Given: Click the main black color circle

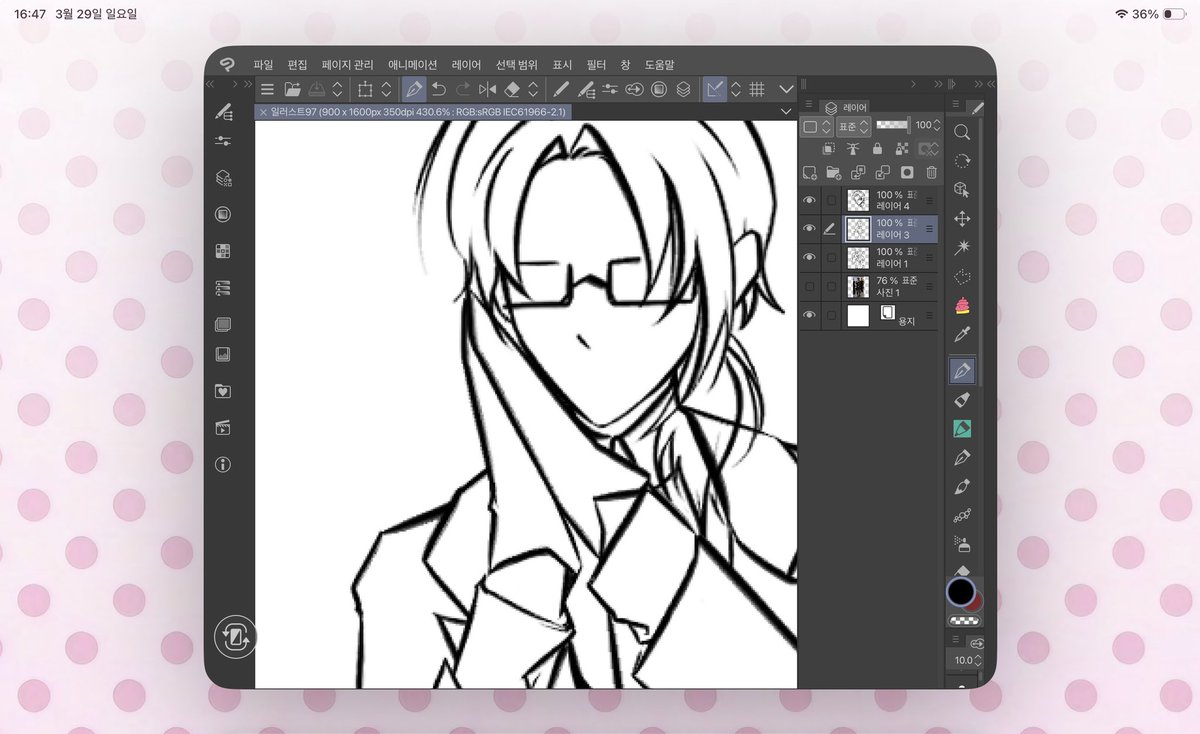Looking at the screenshot, I should point(961,592).
